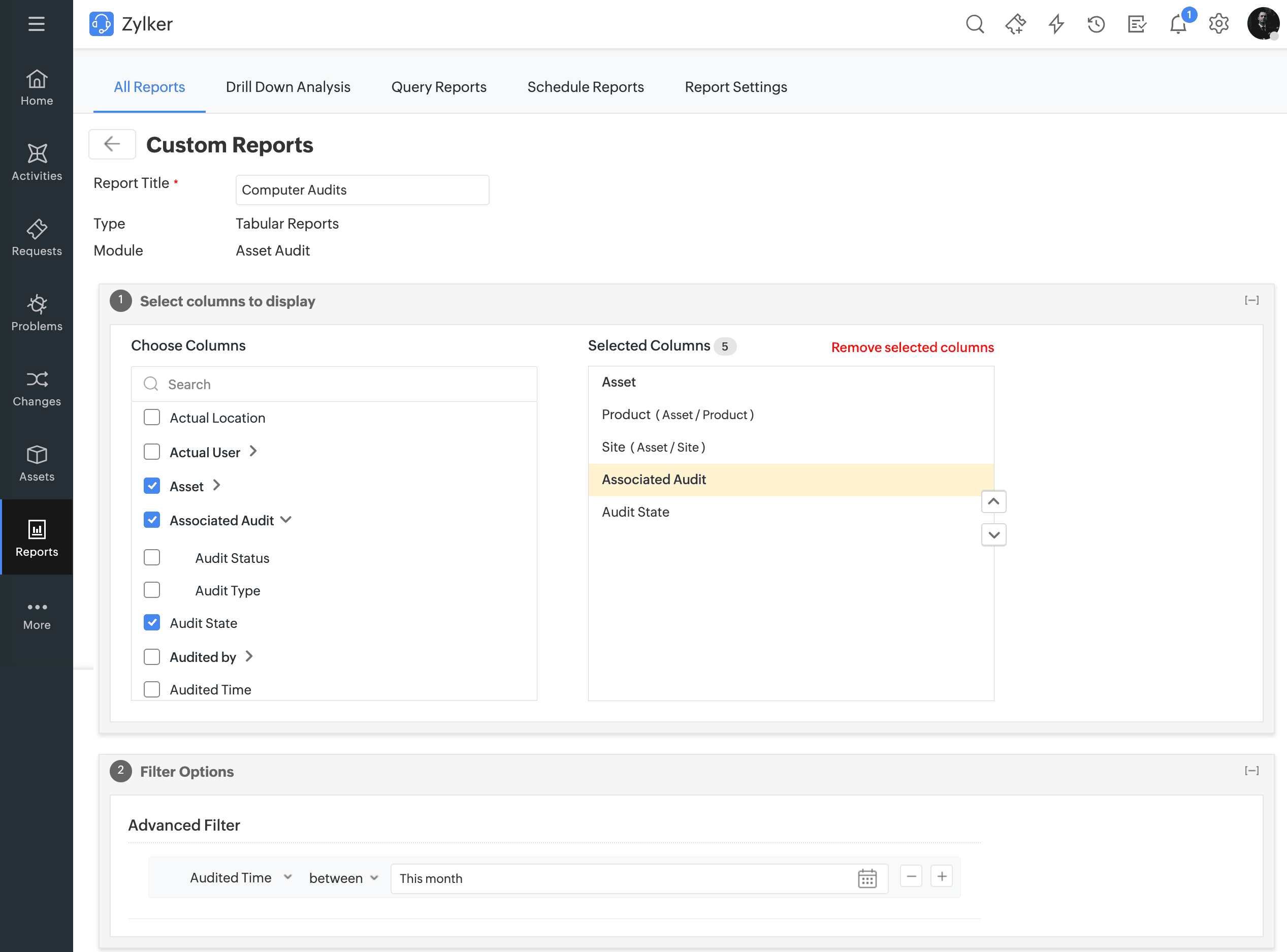Open the recent history clock icon
This screenshot has height=952, width=1287.
click(1096, 24)
